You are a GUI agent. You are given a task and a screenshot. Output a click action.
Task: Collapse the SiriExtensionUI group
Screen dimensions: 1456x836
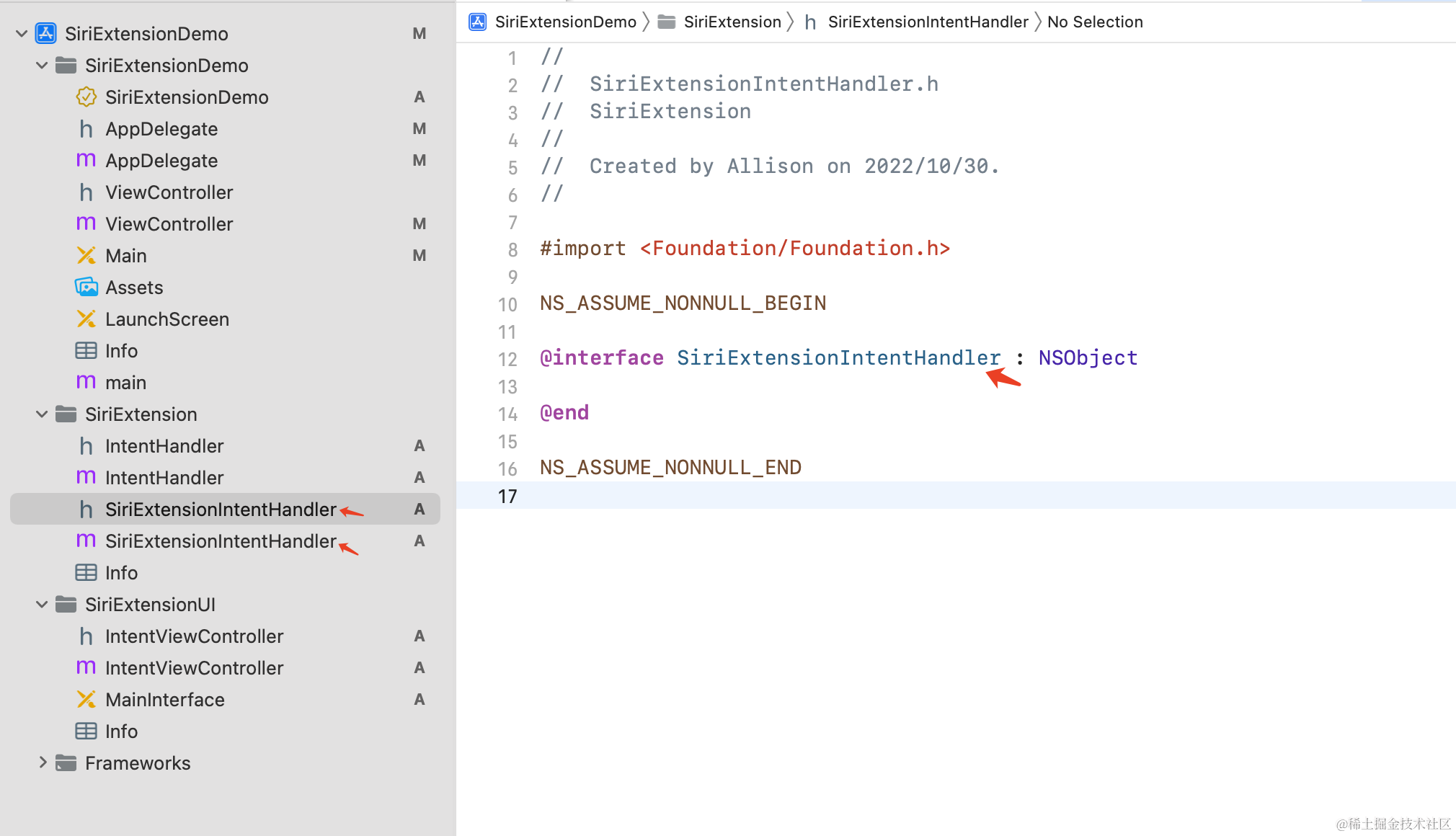(42, 604)
